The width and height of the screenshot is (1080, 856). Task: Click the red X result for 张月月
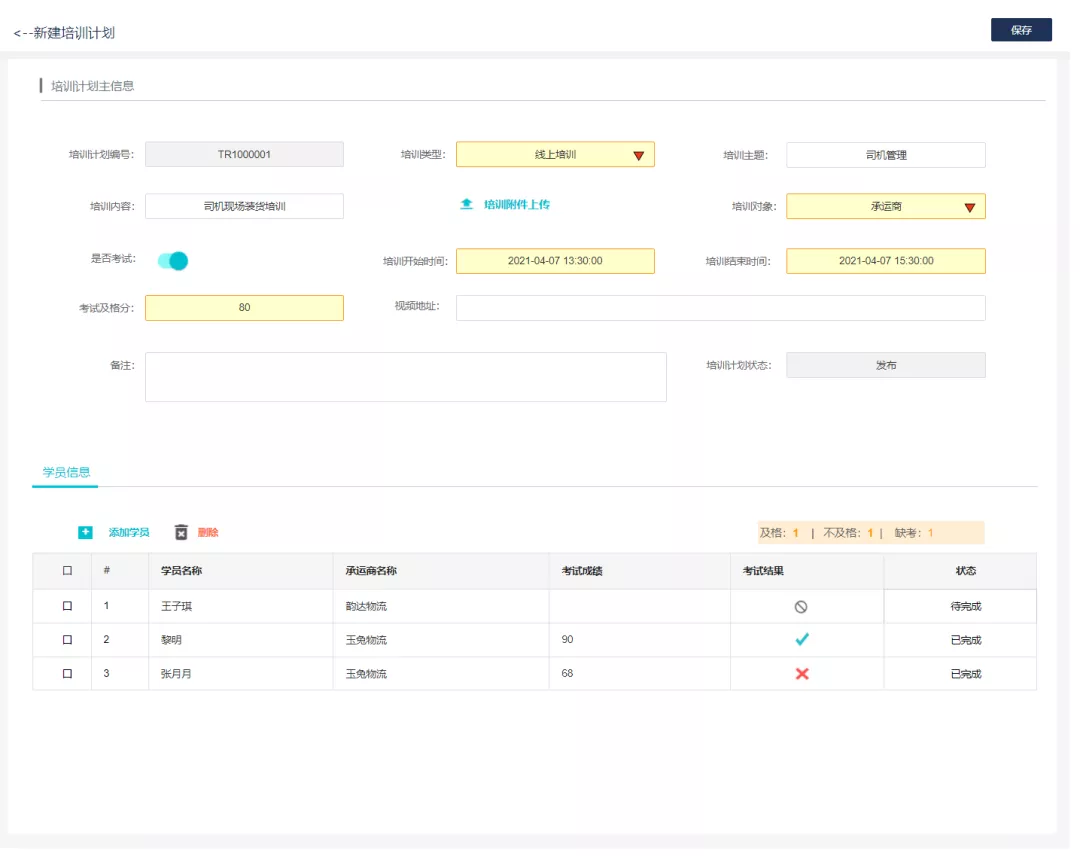801,674
